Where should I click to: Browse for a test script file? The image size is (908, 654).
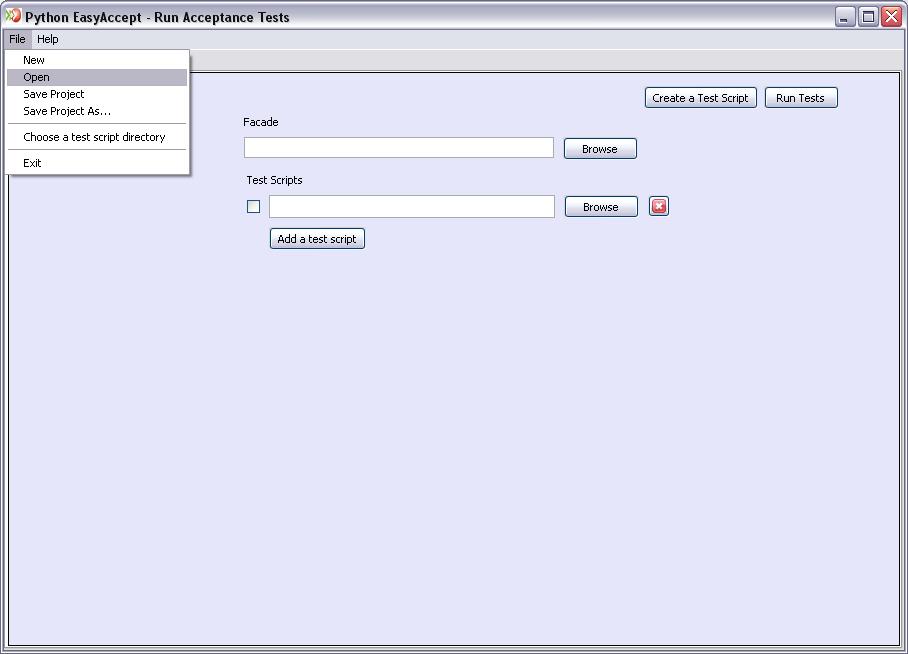(601, 207)
